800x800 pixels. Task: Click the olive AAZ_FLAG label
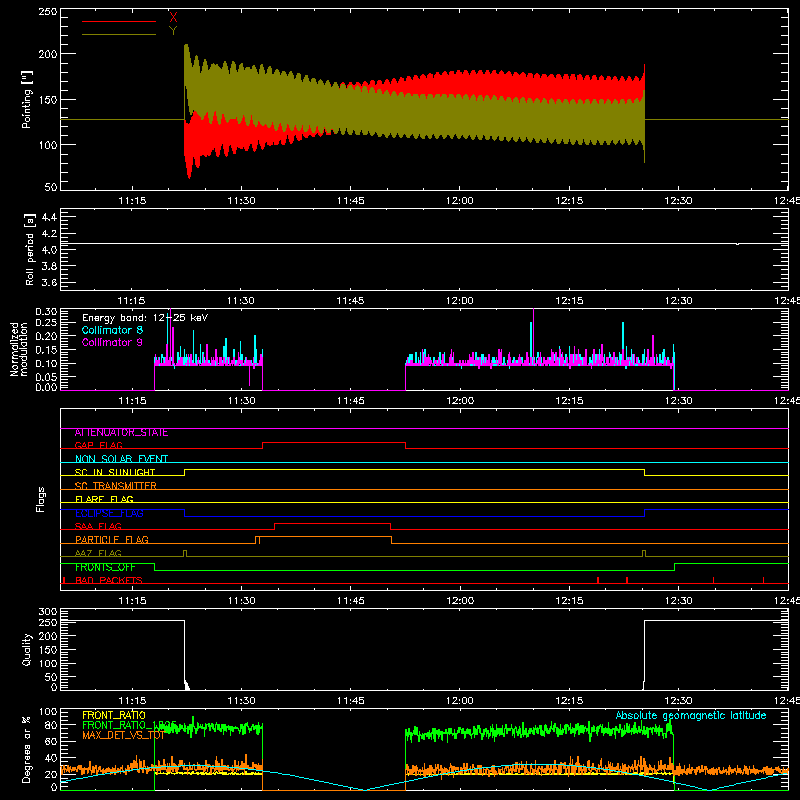point(98,554)
